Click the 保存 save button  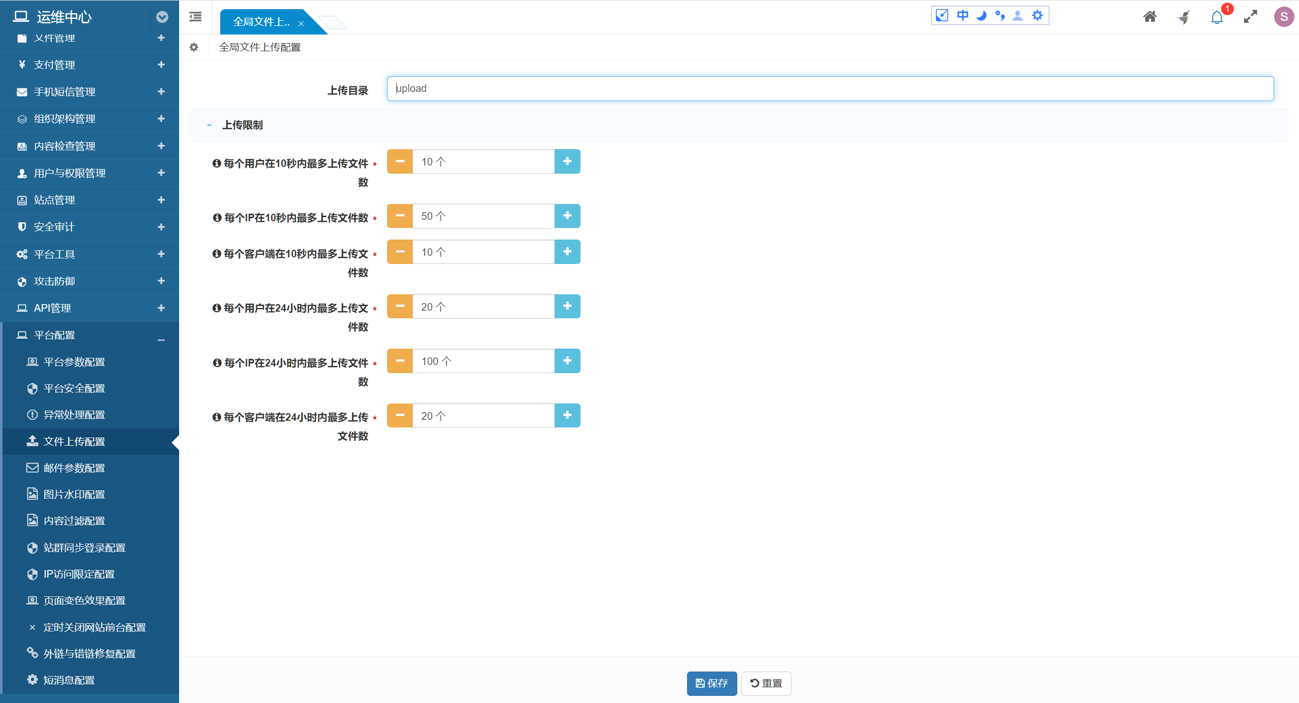pos(711,683)
